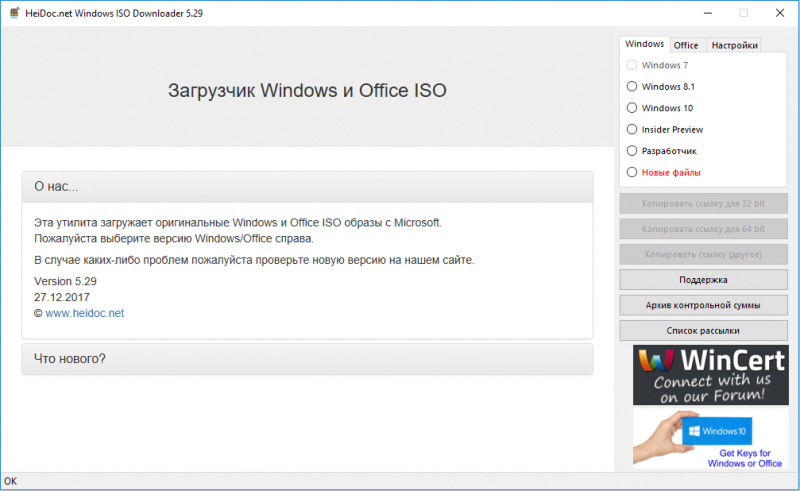Click Копировать ссылку для 32 bit button
The height and width of the screenshot is (491, 800).
tap(704, 204)
